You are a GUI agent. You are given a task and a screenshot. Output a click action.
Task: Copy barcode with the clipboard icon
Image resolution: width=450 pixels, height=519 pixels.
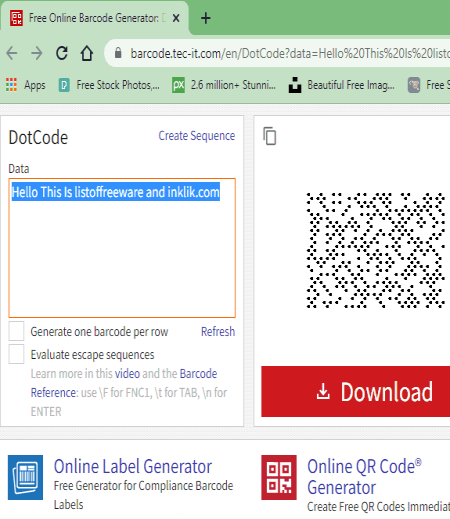coord(270,136)
